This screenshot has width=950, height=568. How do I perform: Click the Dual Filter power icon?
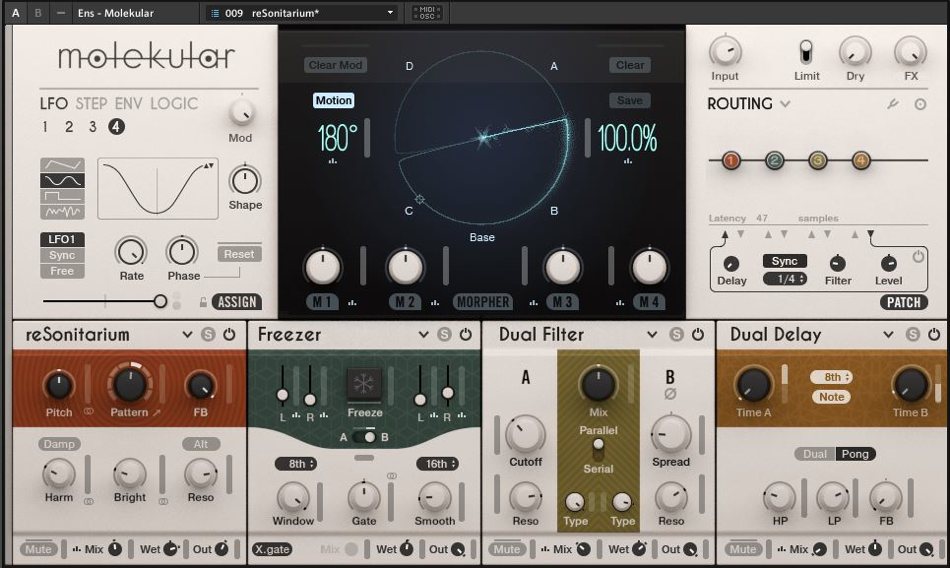[699, 335]
